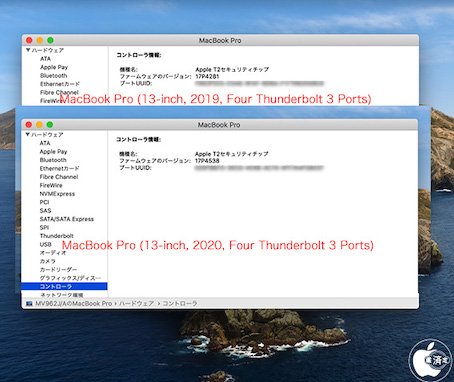
Task: Open カードリーダー entry in the sidebar
Action: (58, 269)
